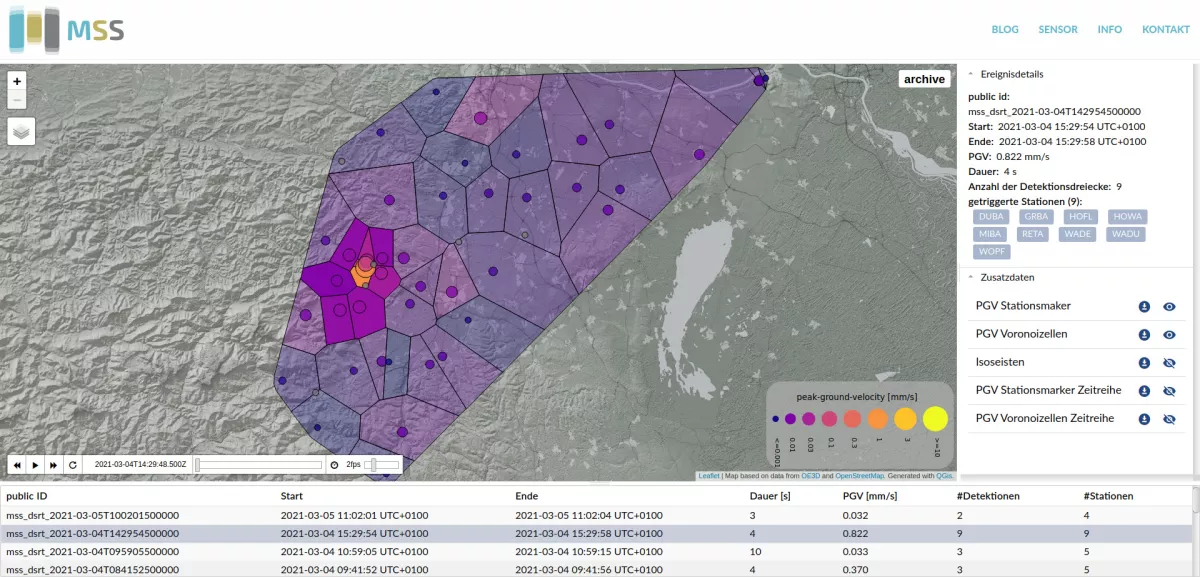Select event row mss_dsrt_2021-03-04T095905500000
This screenshot has width=1200, height=577.
pyautogui.click(x=92, y=551)
